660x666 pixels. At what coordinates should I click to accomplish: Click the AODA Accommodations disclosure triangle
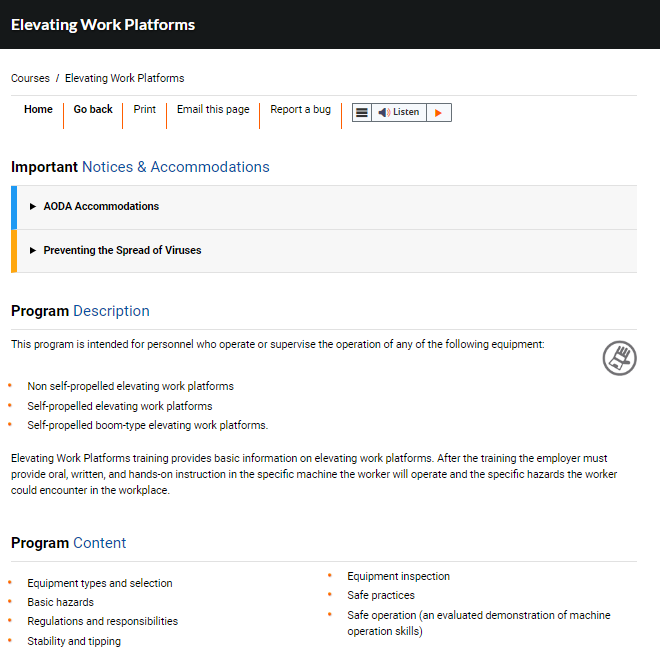point(33,207)
